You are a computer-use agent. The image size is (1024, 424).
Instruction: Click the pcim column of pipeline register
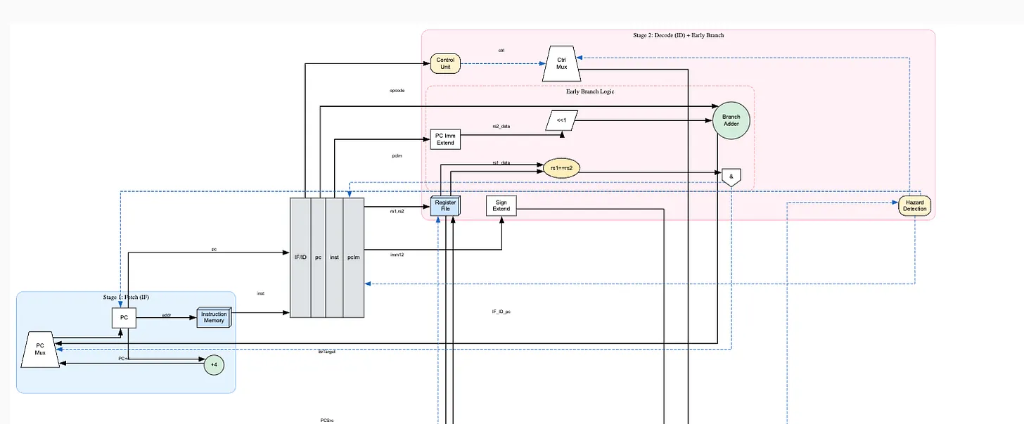click(353, 257)
